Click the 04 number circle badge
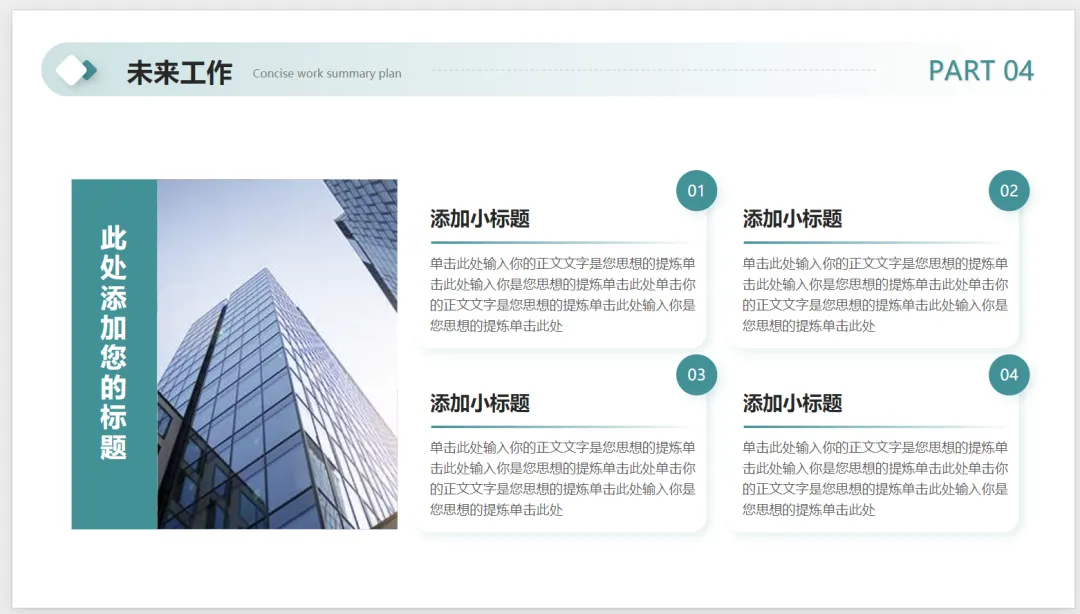 click(1009, 375)
